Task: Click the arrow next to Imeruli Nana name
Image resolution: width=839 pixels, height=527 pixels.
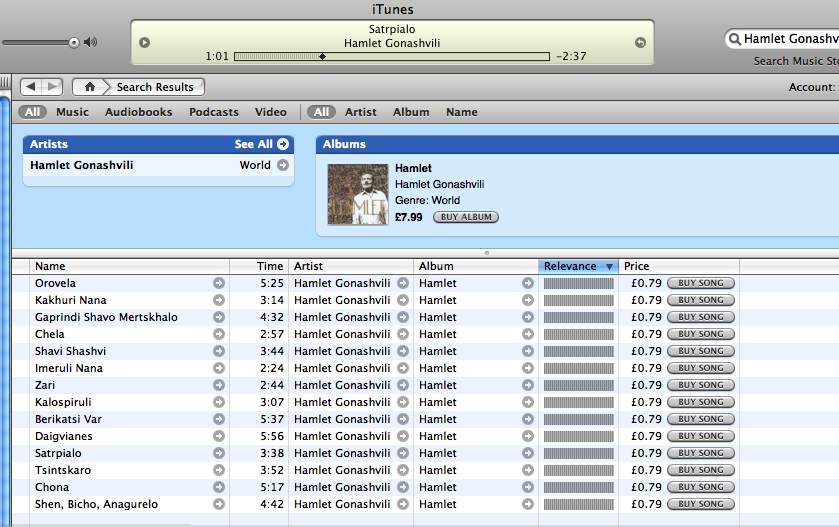Action: 219,368
